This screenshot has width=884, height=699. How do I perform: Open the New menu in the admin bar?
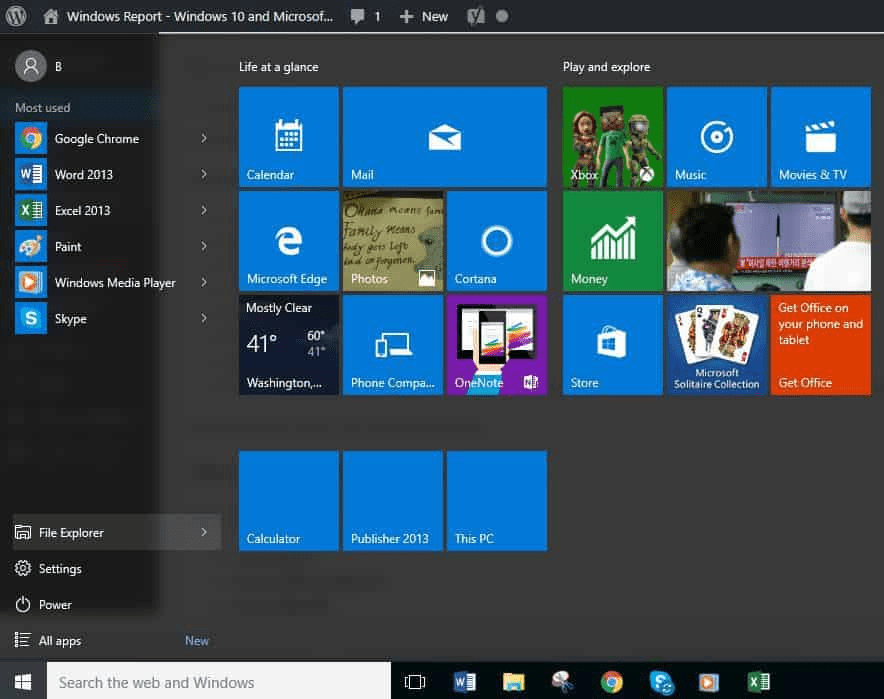click(x=423, y=16)
